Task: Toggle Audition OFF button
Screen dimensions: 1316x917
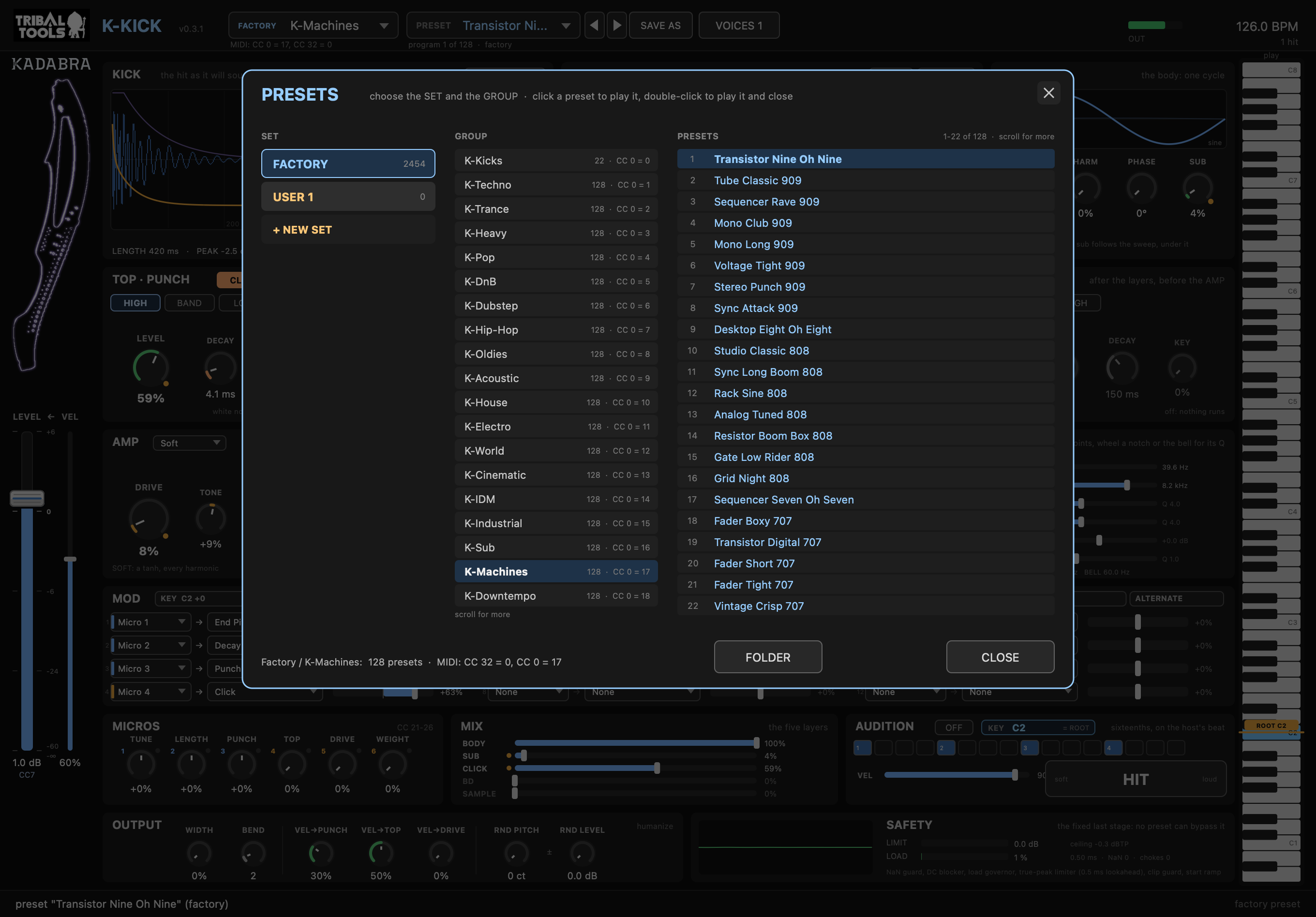Action: click(x=954, y=727)
